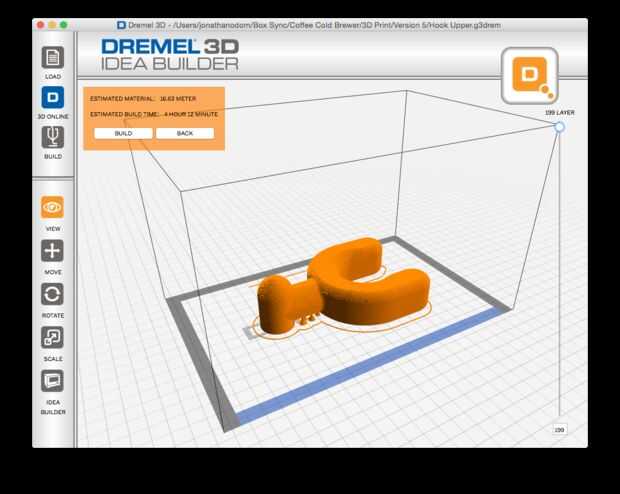Close the Dremel 3D window
This screenshot has height=494, width=620.
[x=40, y=25]
